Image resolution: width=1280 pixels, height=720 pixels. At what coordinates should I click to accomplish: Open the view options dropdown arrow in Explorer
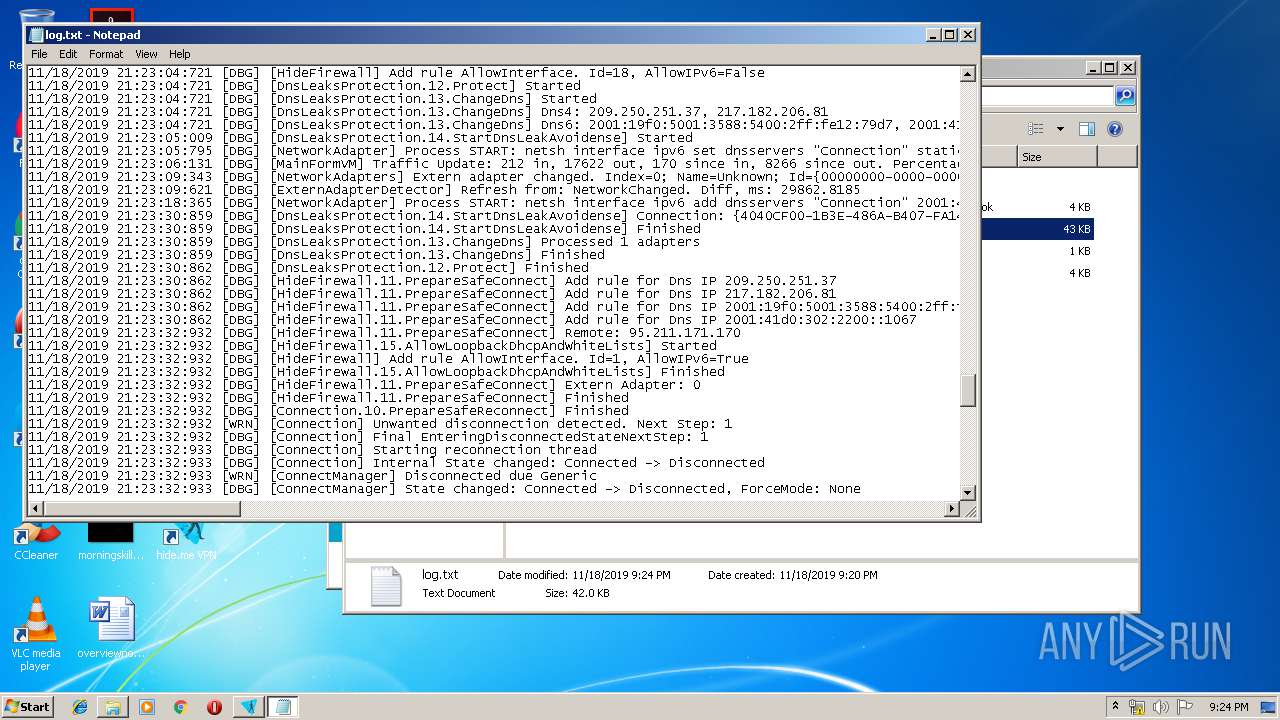(1060, 129)
